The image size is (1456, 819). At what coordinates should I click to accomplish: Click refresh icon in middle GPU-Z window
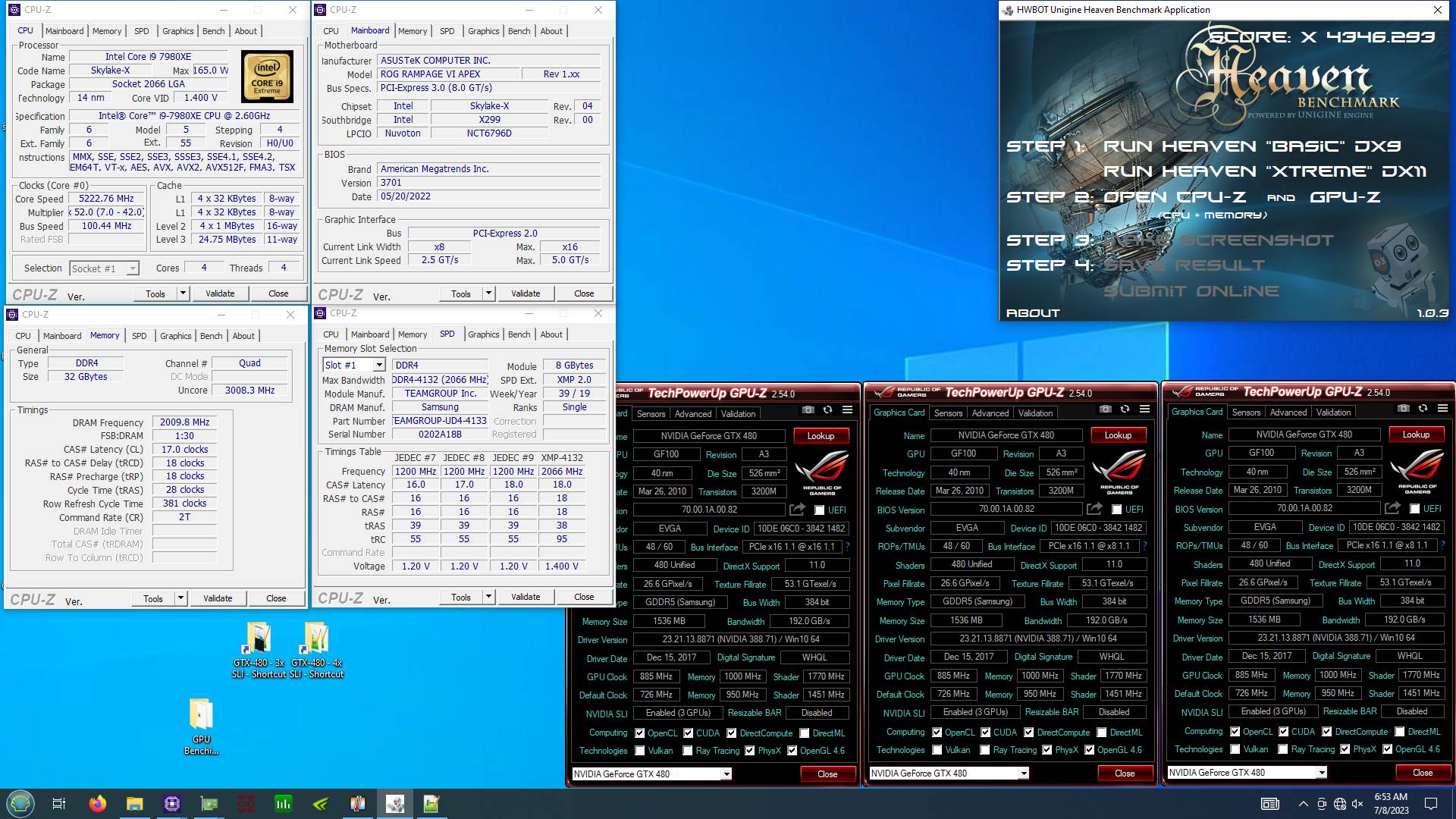click(1125, 409)
